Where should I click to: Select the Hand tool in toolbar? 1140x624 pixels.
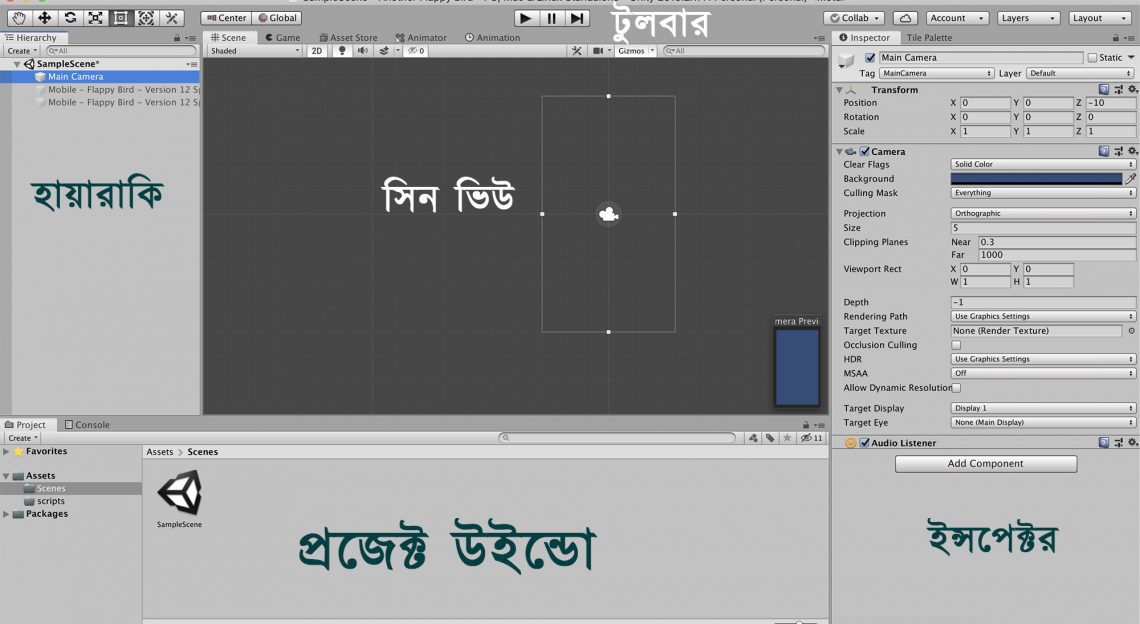18,18
